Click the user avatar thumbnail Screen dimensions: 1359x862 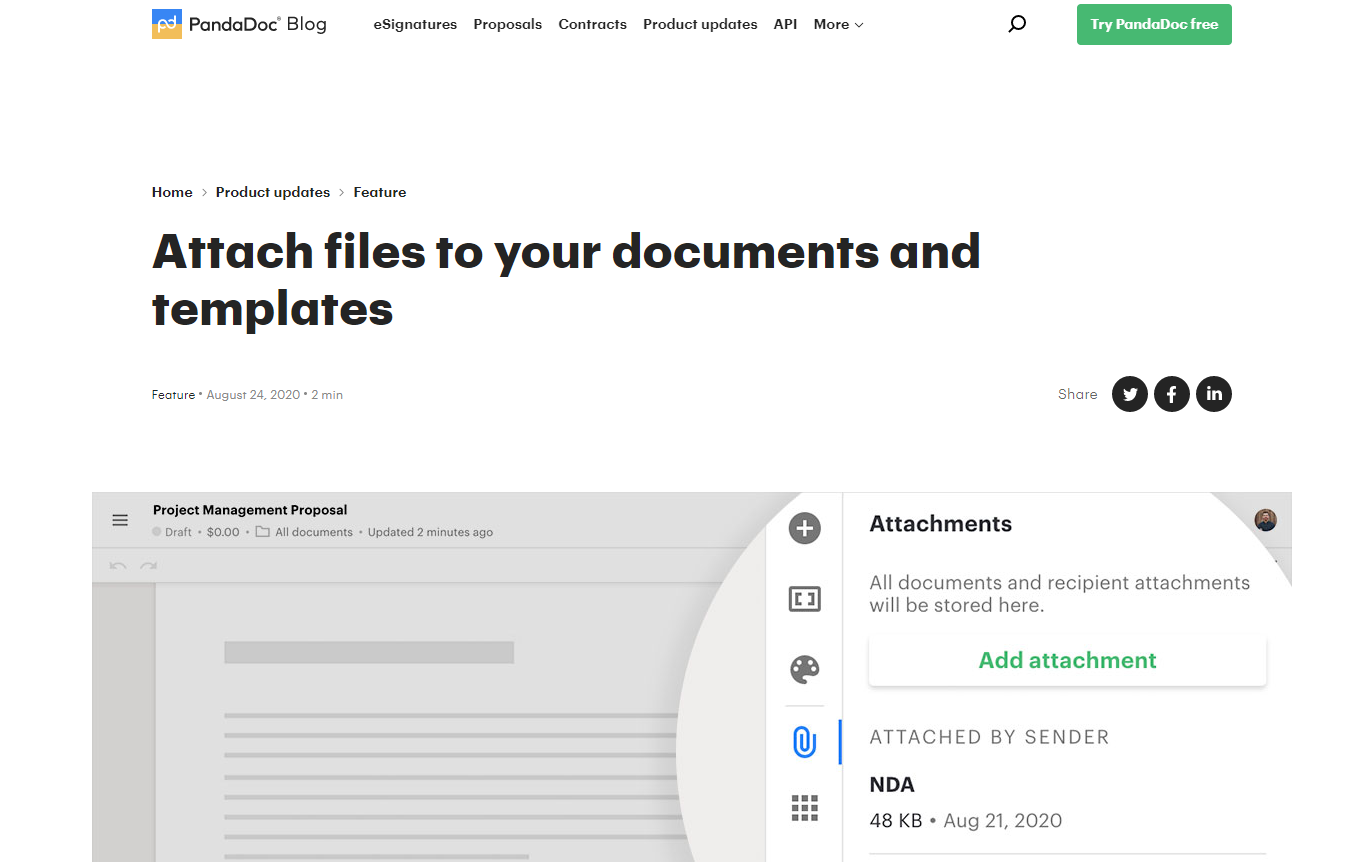coord(1265,520)
